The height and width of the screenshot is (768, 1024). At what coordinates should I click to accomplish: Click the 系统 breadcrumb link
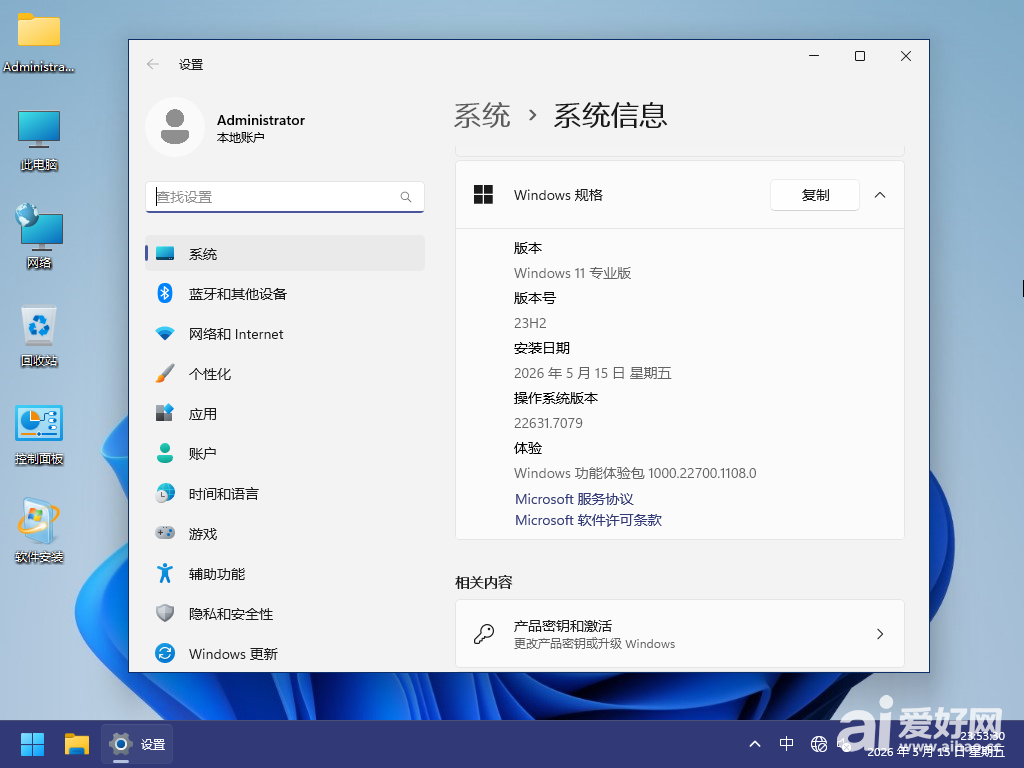click(482, 116)
